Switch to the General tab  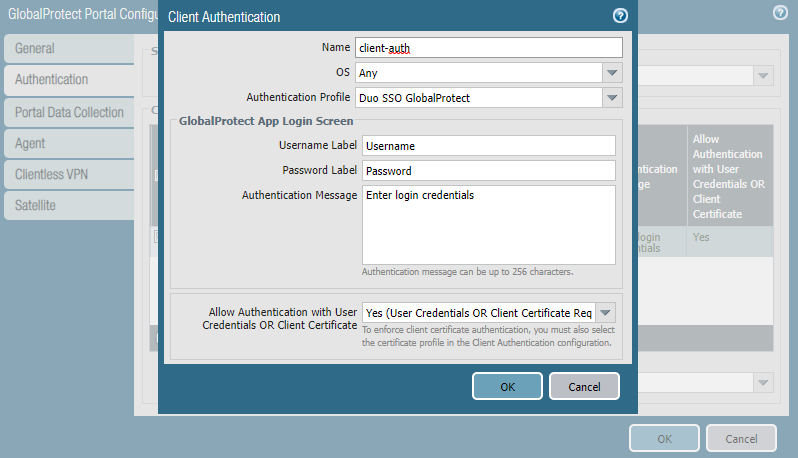(69, 49)
